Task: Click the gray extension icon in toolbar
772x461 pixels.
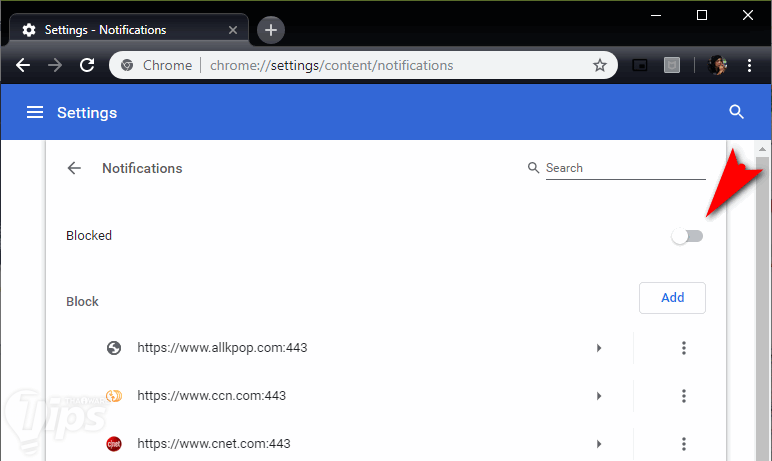Action: [672, 65]
